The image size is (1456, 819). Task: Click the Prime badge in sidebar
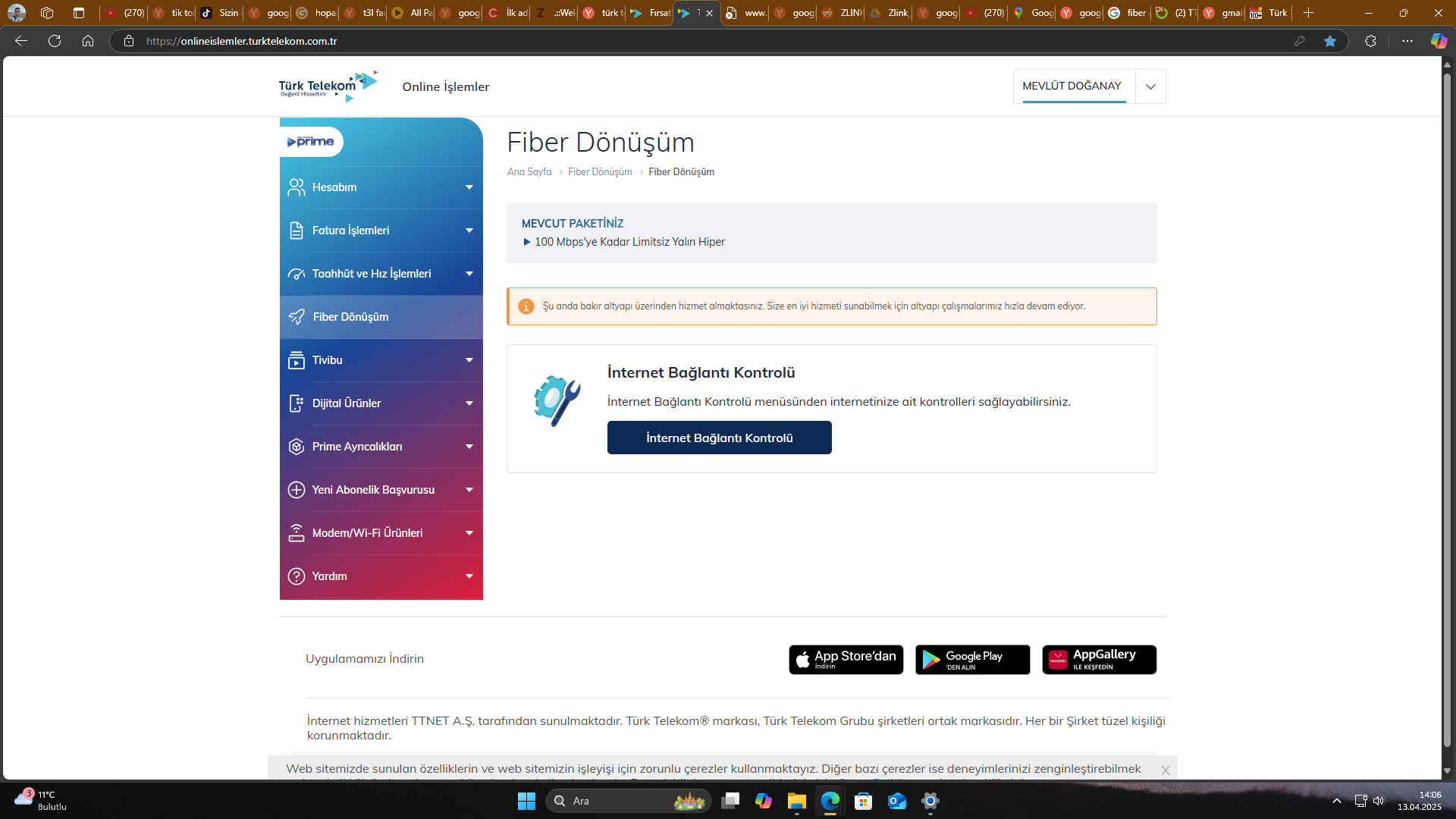point(311,142)
